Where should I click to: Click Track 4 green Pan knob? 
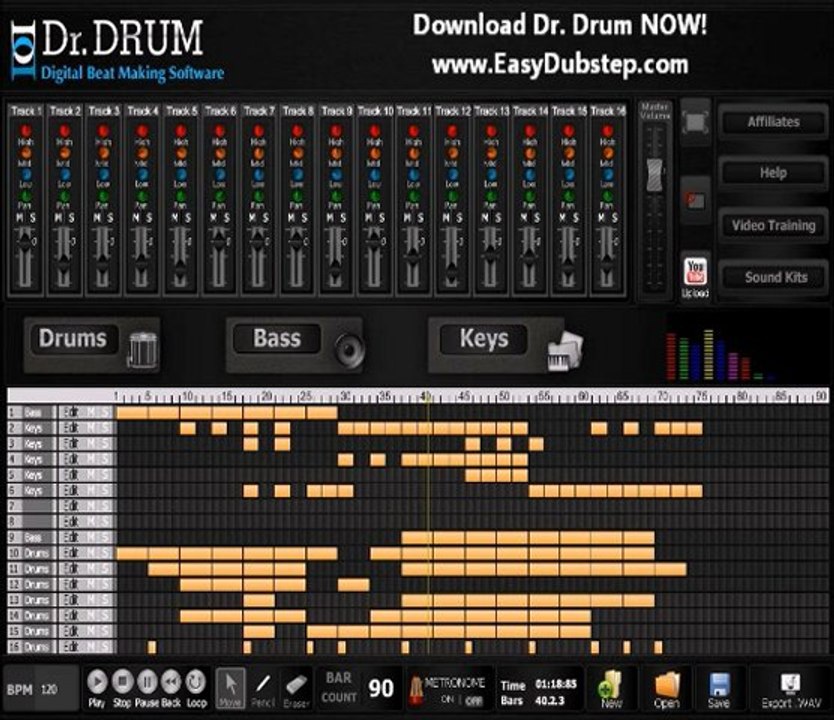(x=142, y=196)
